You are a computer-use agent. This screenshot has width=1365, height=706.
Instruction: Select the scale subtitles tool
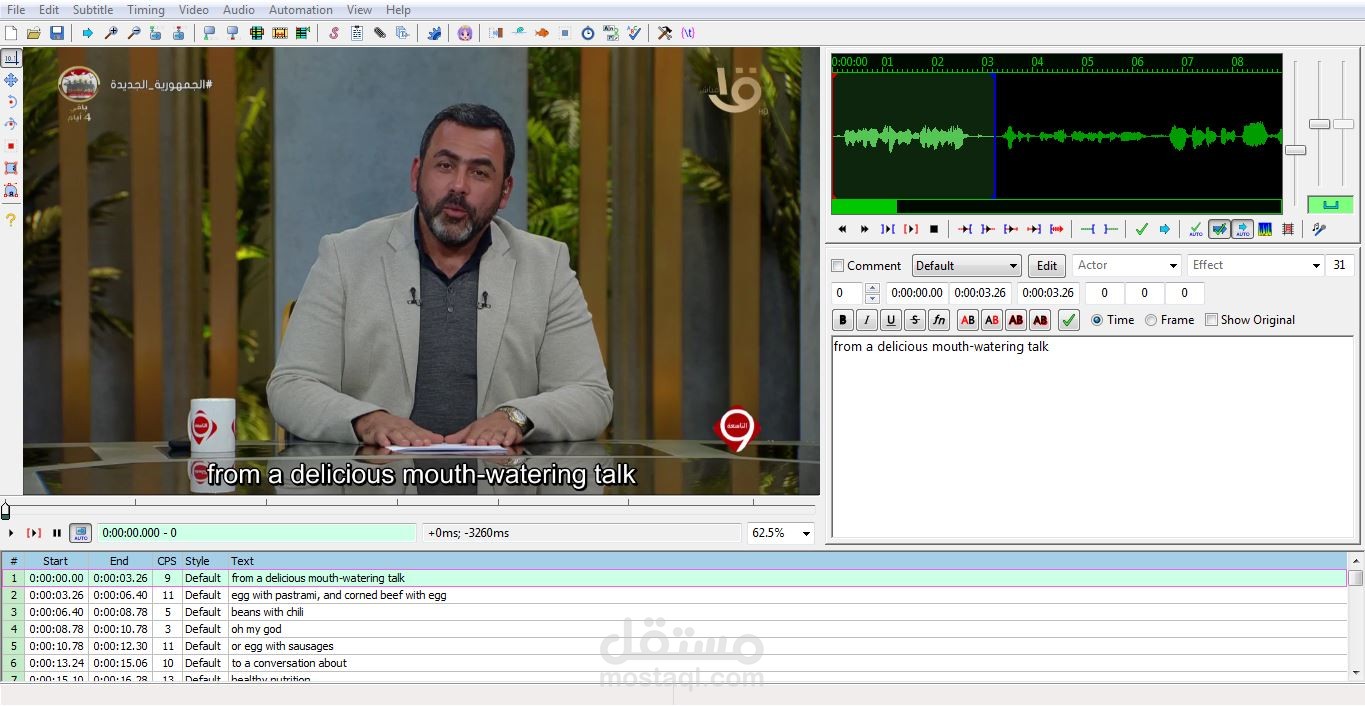11,146
